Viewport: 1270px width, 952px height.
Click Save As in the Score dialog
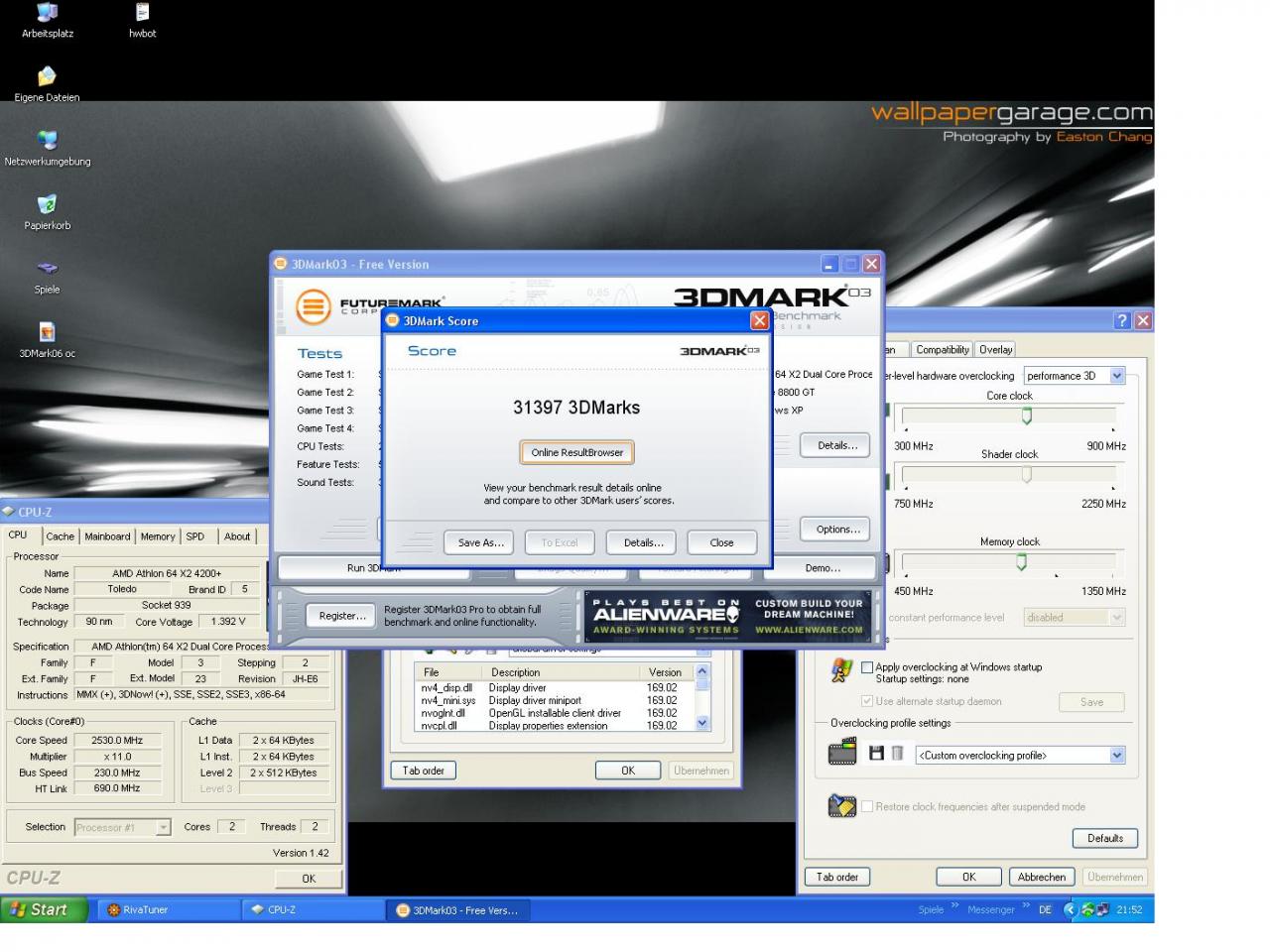[481, 542]
